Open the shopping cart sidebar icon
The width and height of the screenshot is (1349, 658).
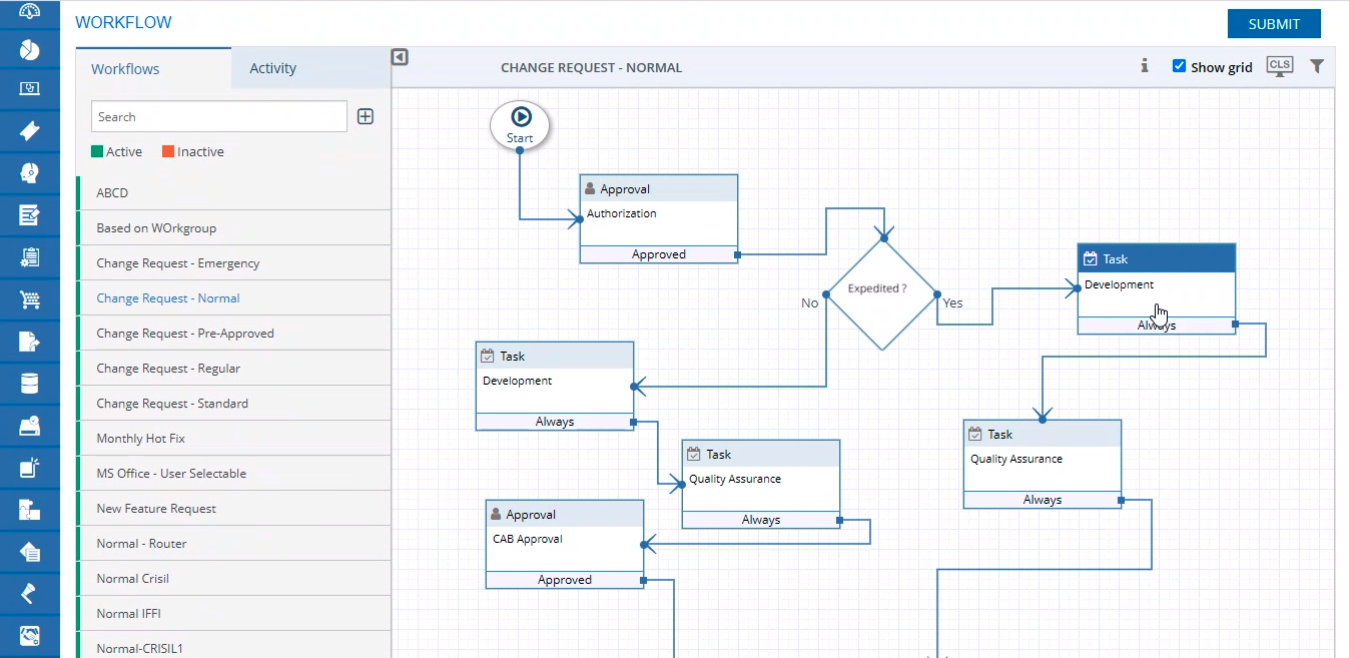(29, 300)
